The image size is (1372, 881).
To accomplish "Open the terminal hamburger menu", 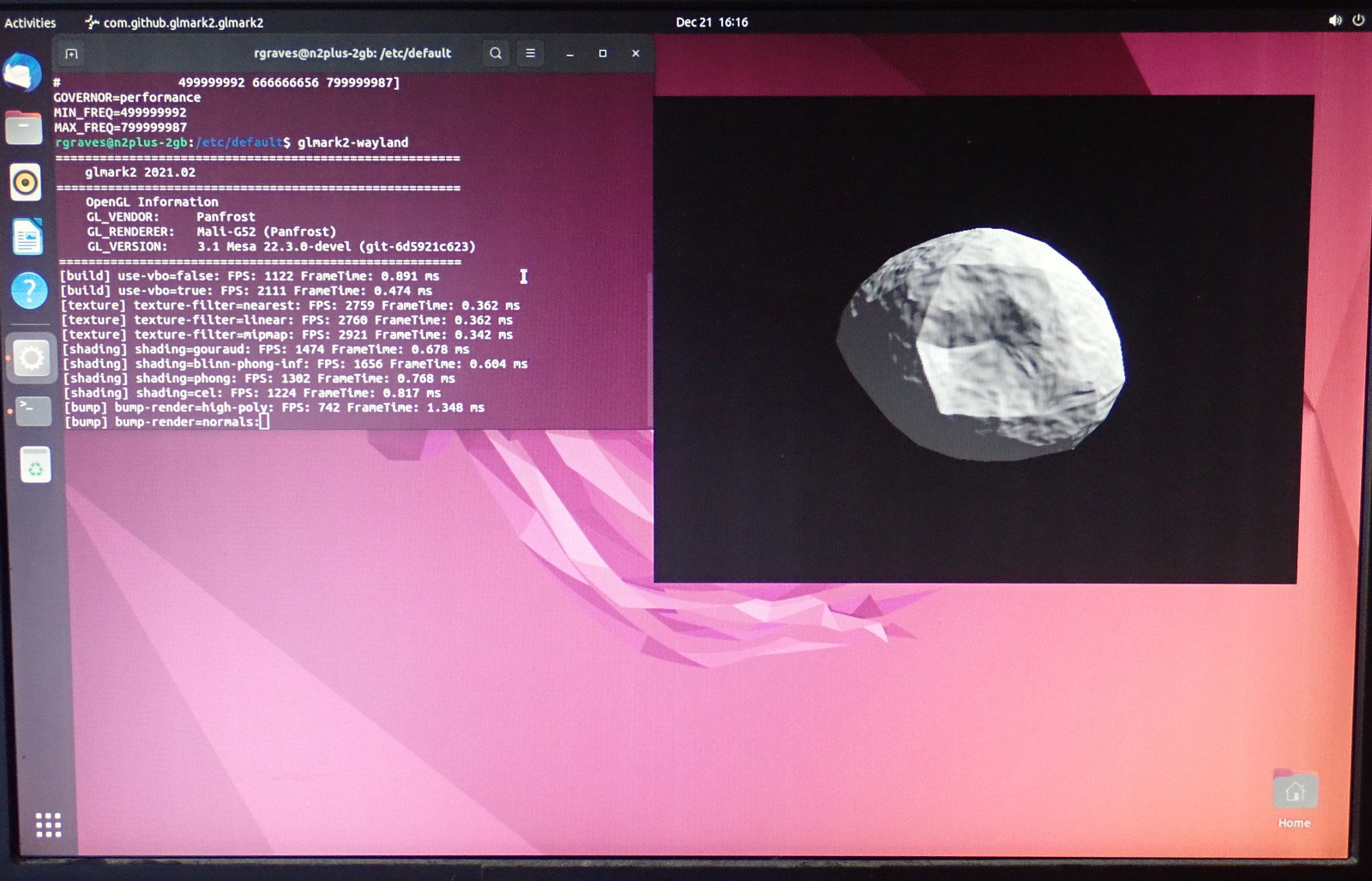I will coord(531,53).
